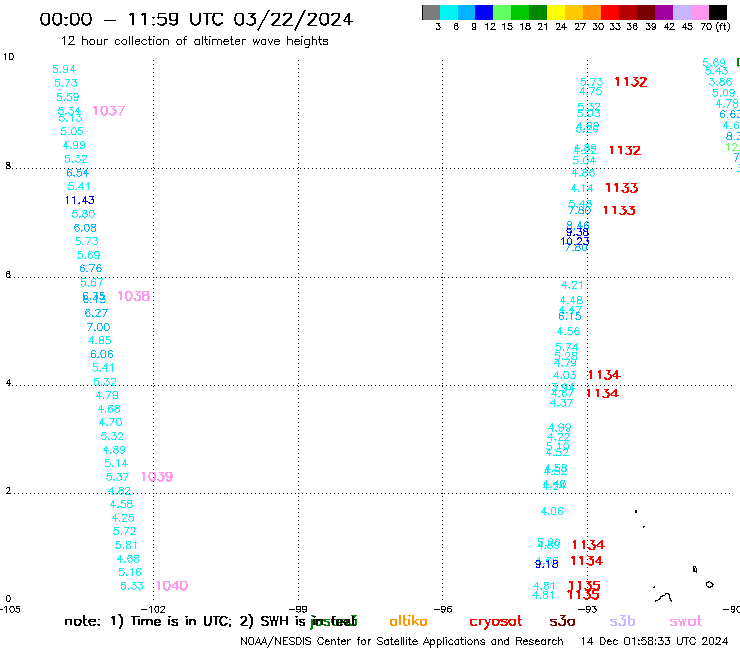Click the wave height value '6.08'

pyautogui.click(x=85, y=228)
